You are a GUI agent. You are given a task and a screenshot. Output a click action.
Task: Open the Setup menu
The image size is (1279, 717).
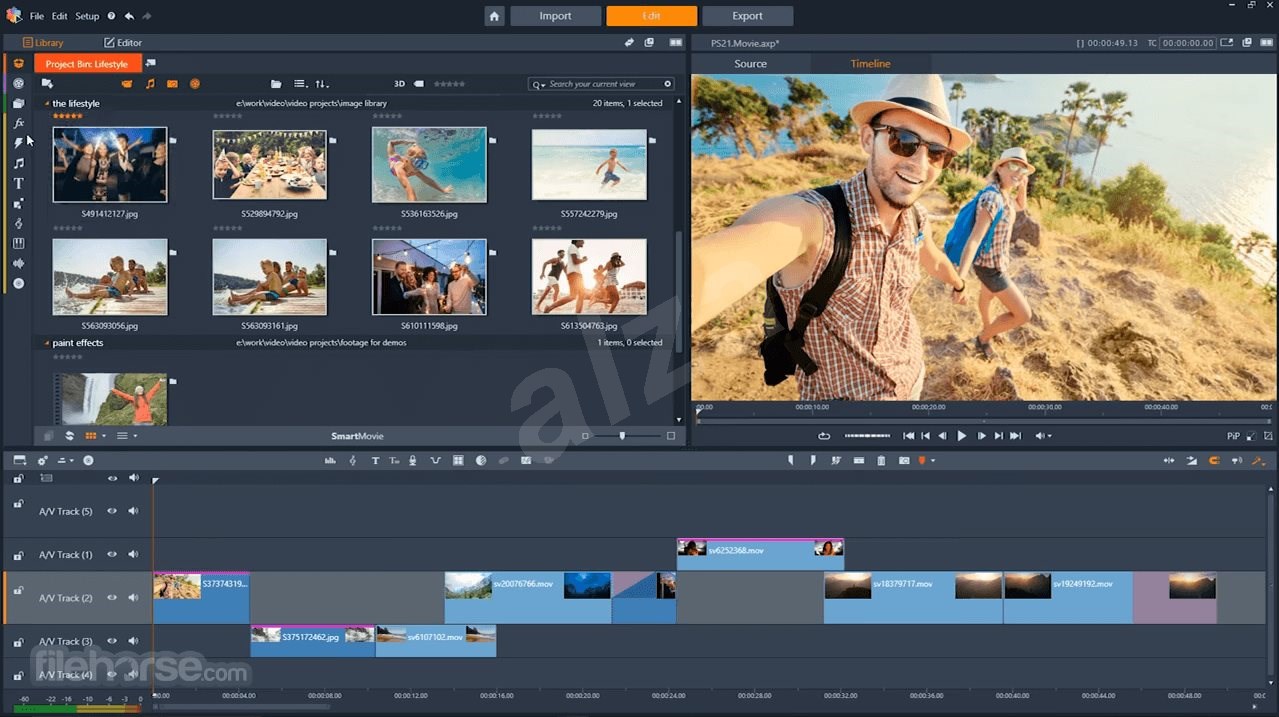point(86,15)
